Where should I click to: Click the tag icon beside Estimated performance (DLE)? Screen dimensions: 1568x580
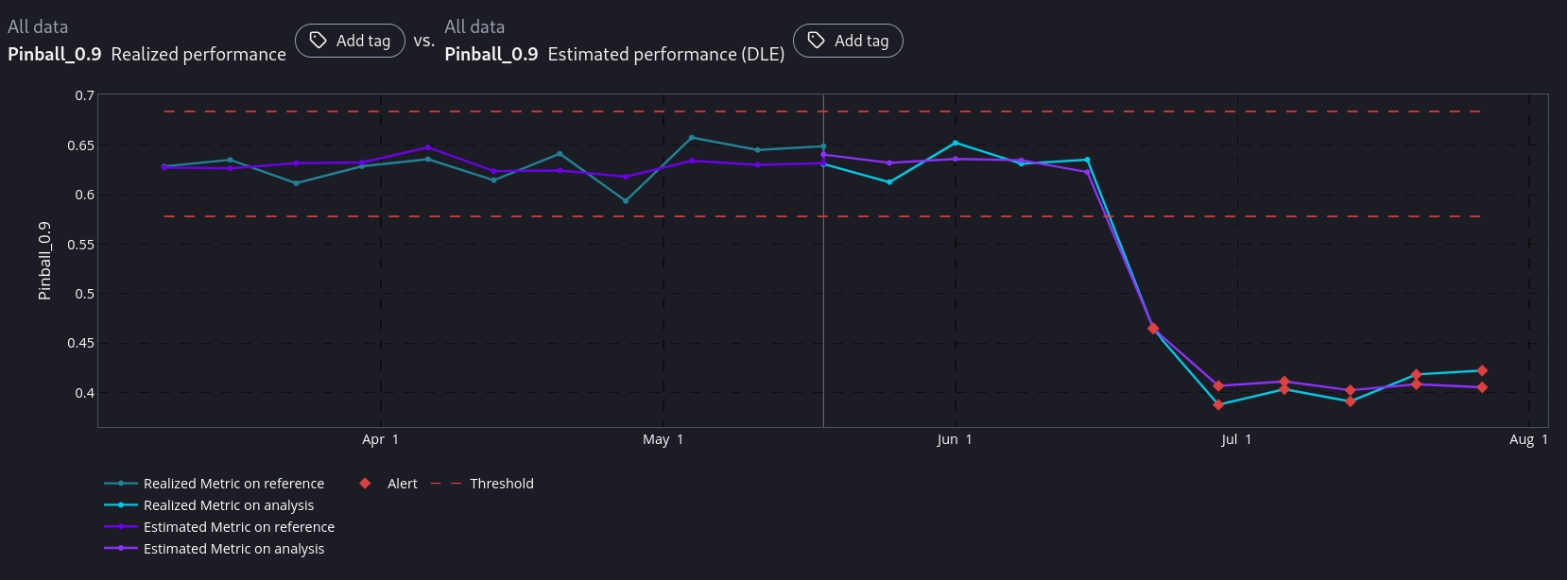coord(817,41)
